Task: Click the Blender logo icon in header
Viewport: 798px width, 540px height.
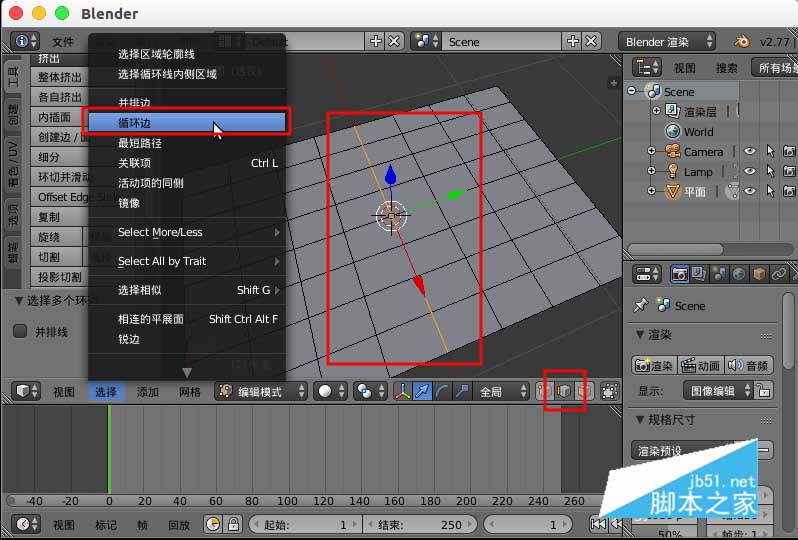Action: tap(742, 41)
